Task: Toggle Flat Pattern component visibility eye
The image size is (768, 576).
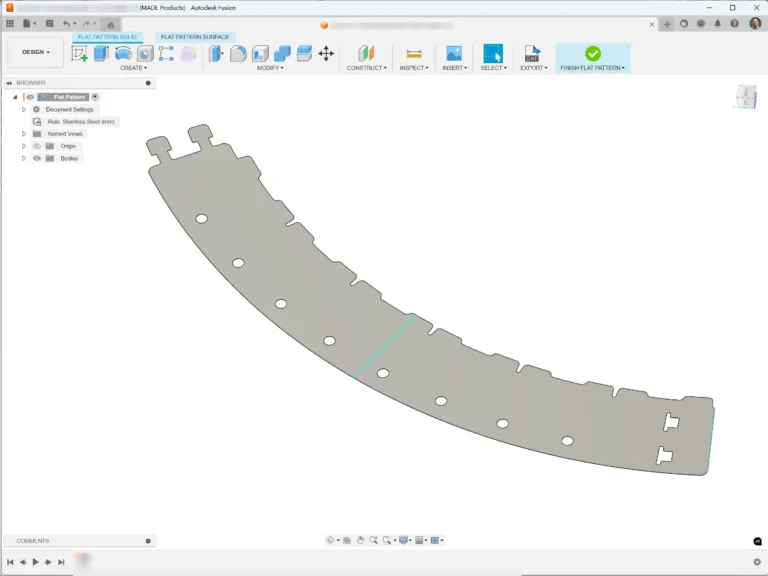Action: coord(30,97)
